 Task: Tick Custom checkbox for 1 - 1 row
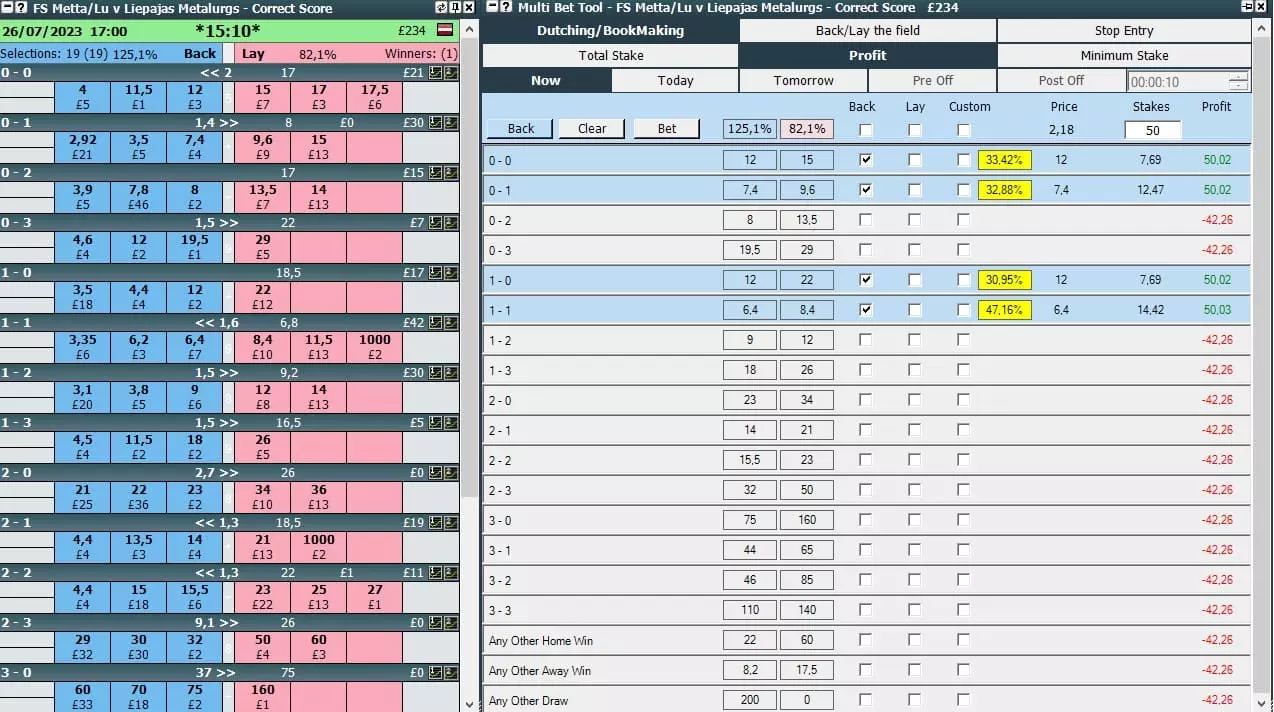(963, 310)
